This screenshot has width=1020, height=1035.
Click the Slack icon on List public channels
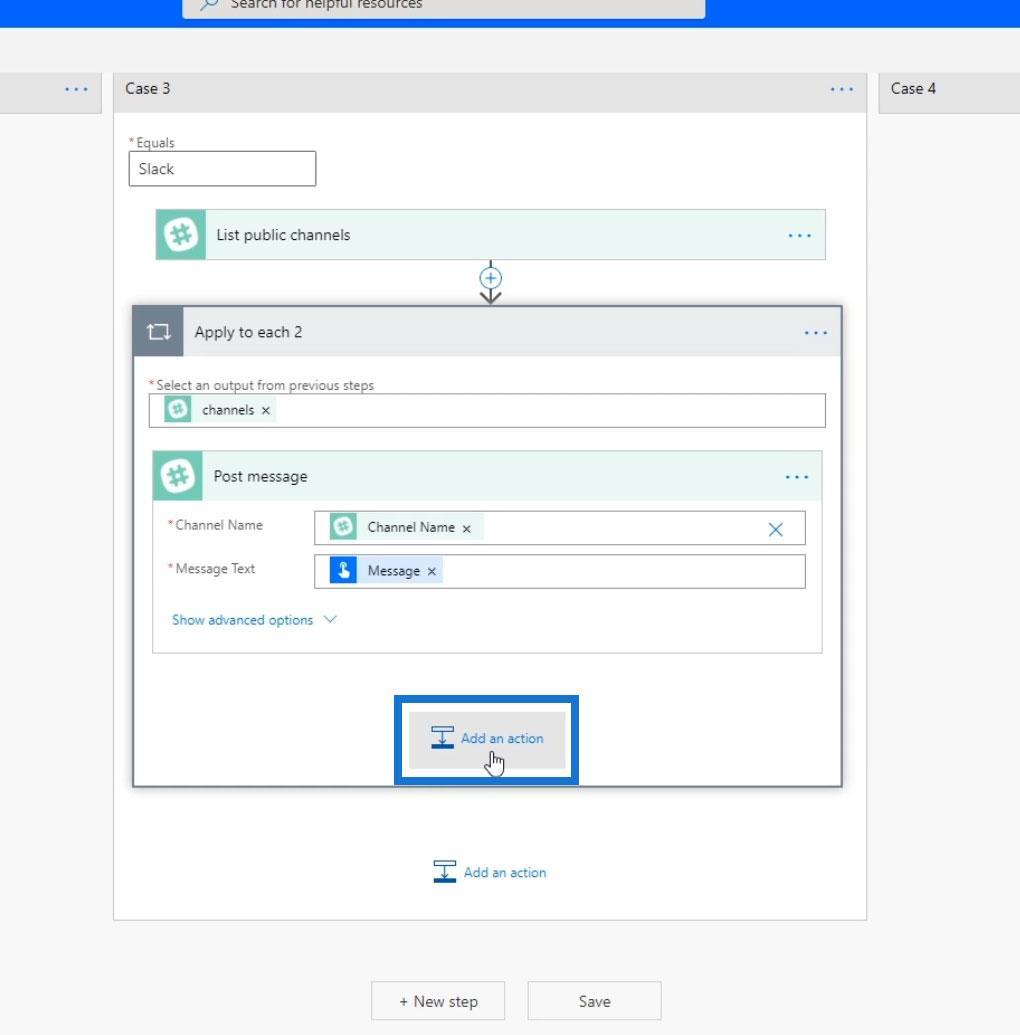coord(181,234)
